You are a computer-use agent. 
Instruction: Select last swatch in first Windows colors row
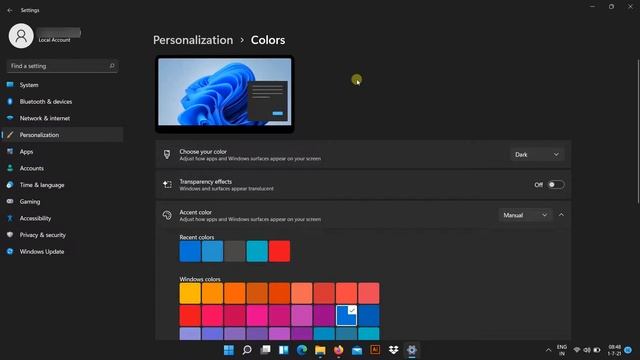coord(369,293)
